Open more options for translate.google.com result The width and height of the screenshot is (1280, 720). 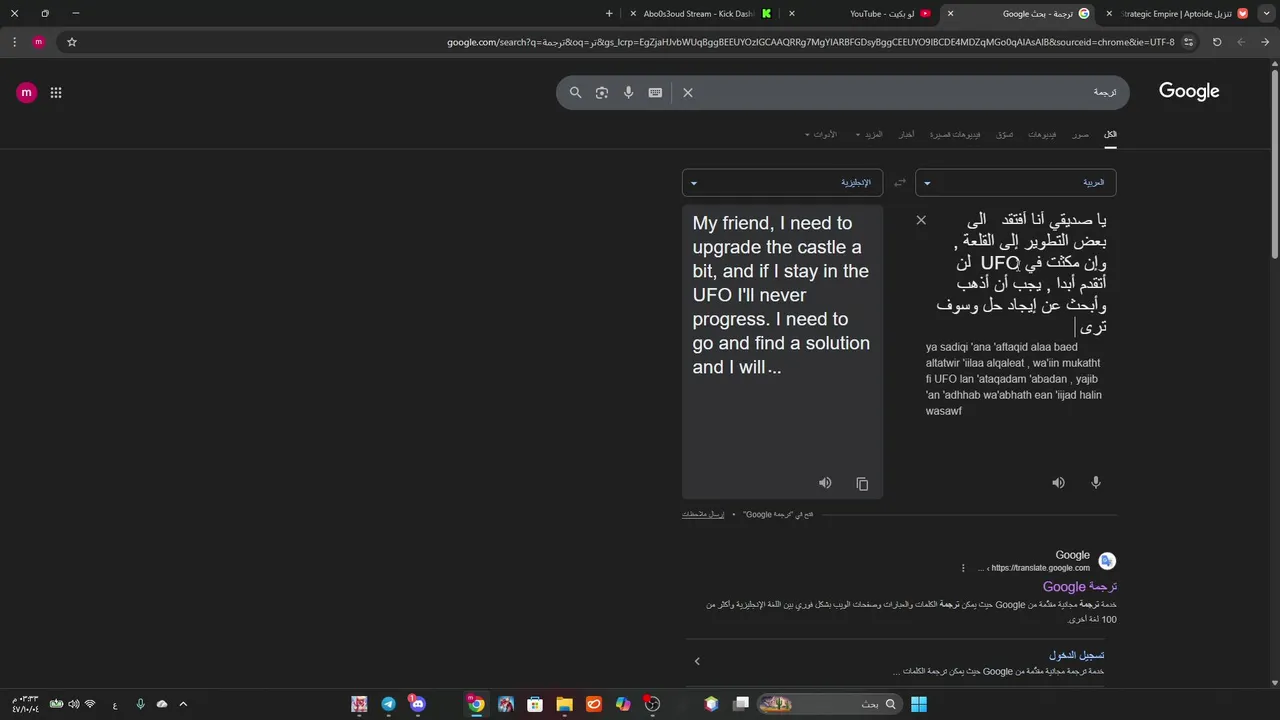[x=963, y=568]
